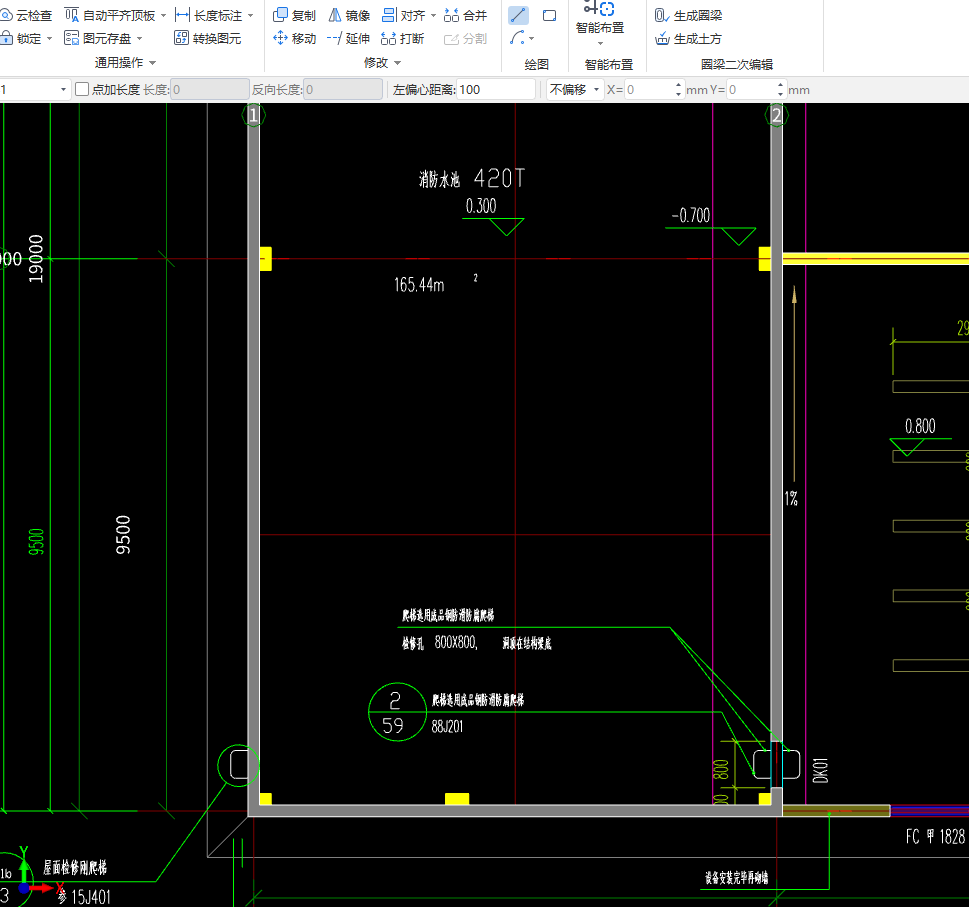Viewport: 969px width, 907px height.
Task: Expand the 修改 group menu
Action: pos(383,62)
